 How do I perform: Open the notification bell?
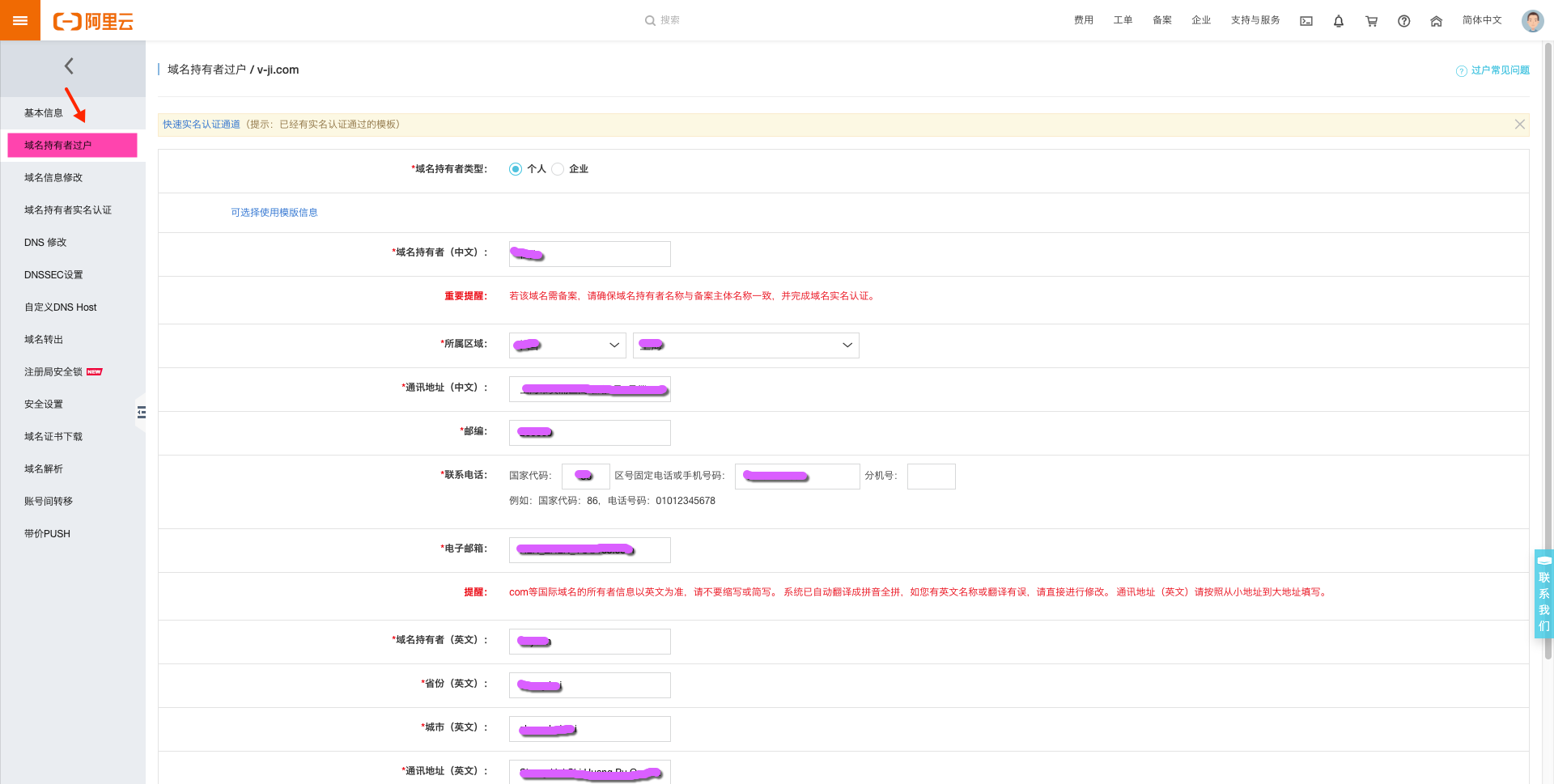pyautogui.click(x=1339, y=21)
